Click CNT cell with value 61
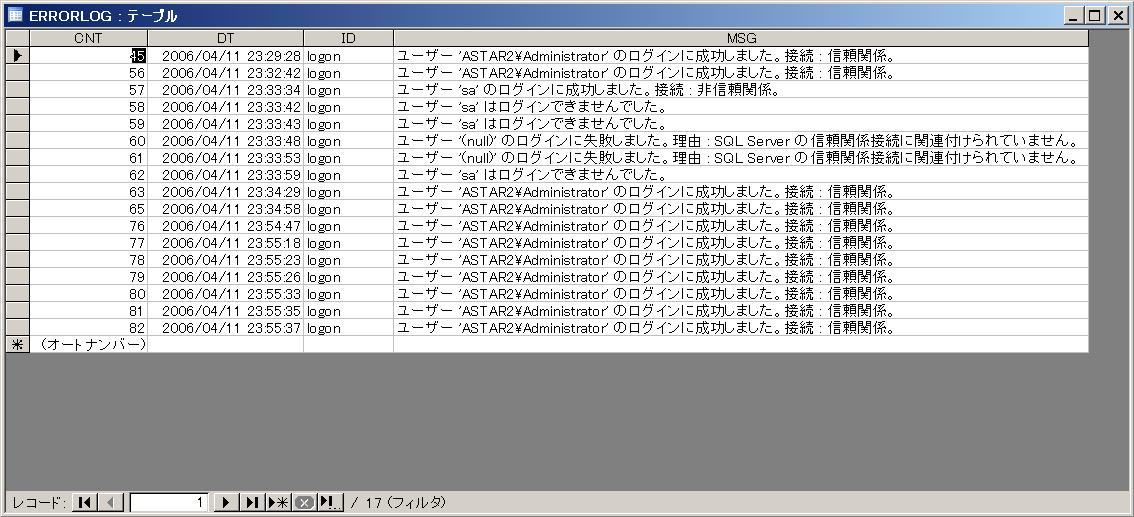The height and width of the screenshot is (517, 1134). 89,158
